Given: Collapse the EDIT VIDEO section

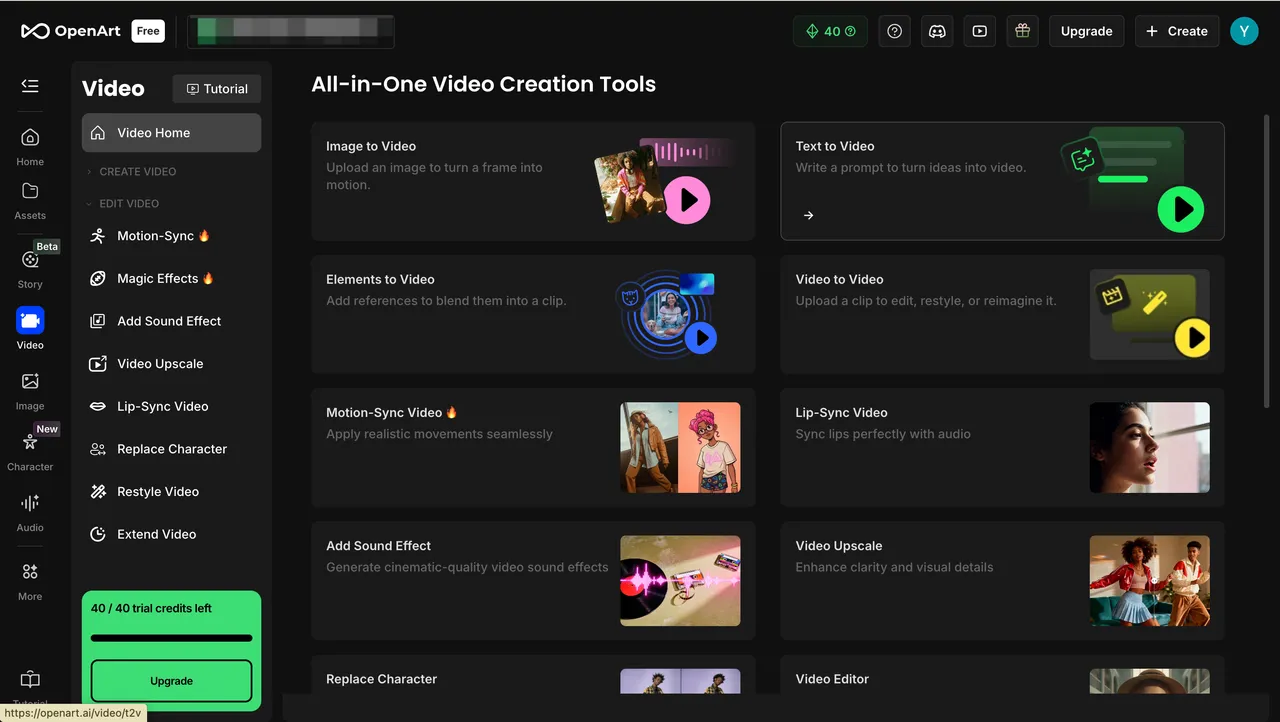Looking at the screenshot, I should (x=128, y=204).
